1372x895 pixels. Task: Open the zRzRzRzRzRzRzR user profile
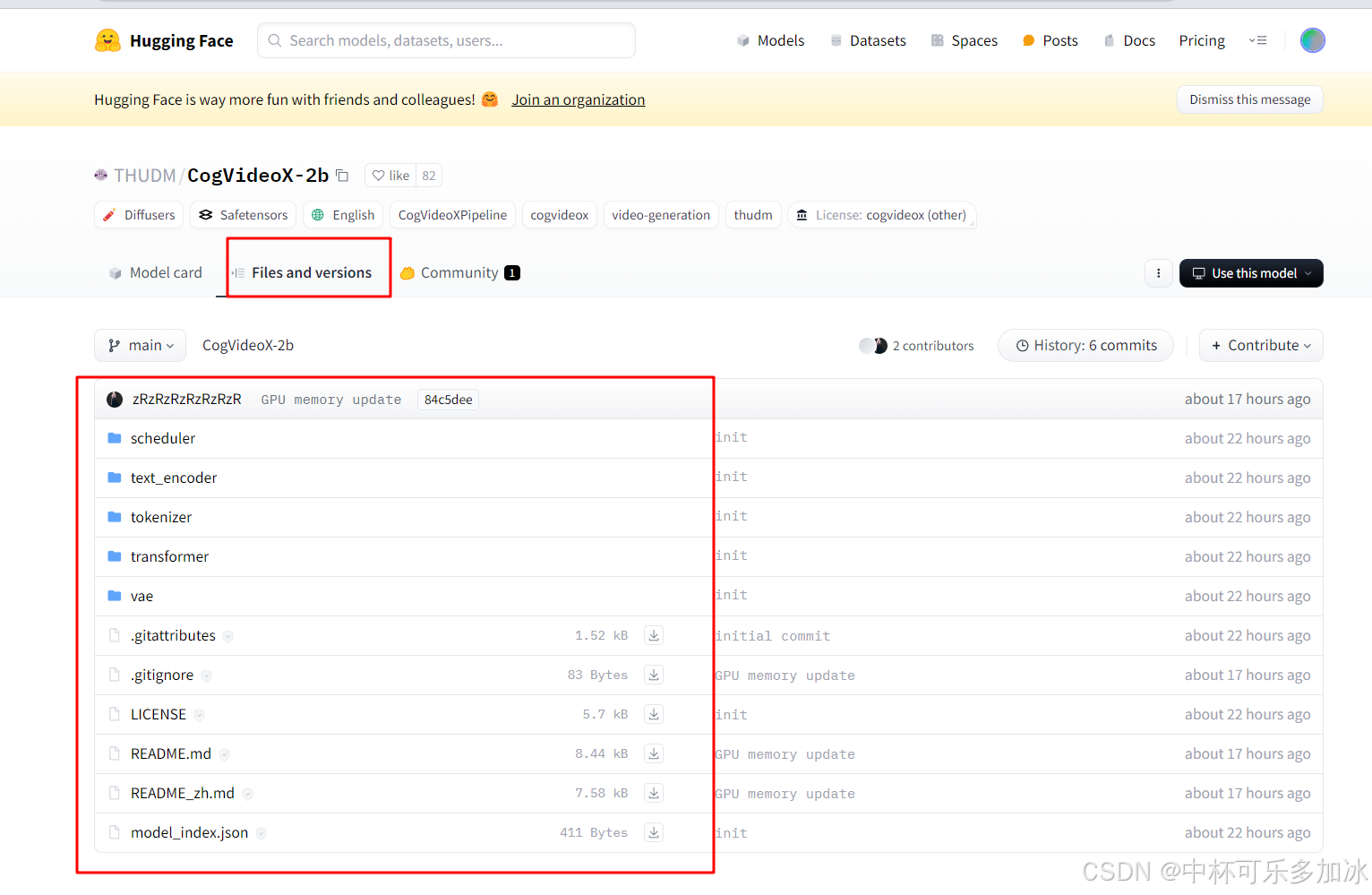187,400
